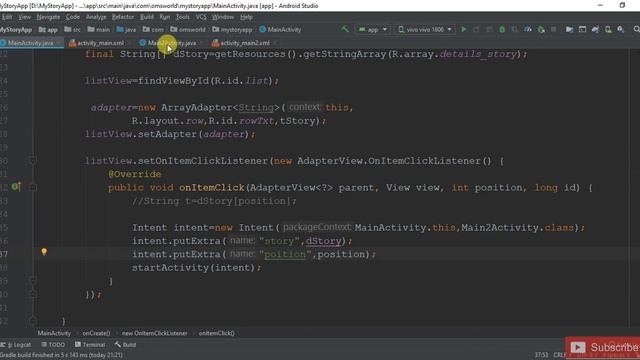Collapse the onItemClick method fold marker
The image size is (640, 360).
33,187
